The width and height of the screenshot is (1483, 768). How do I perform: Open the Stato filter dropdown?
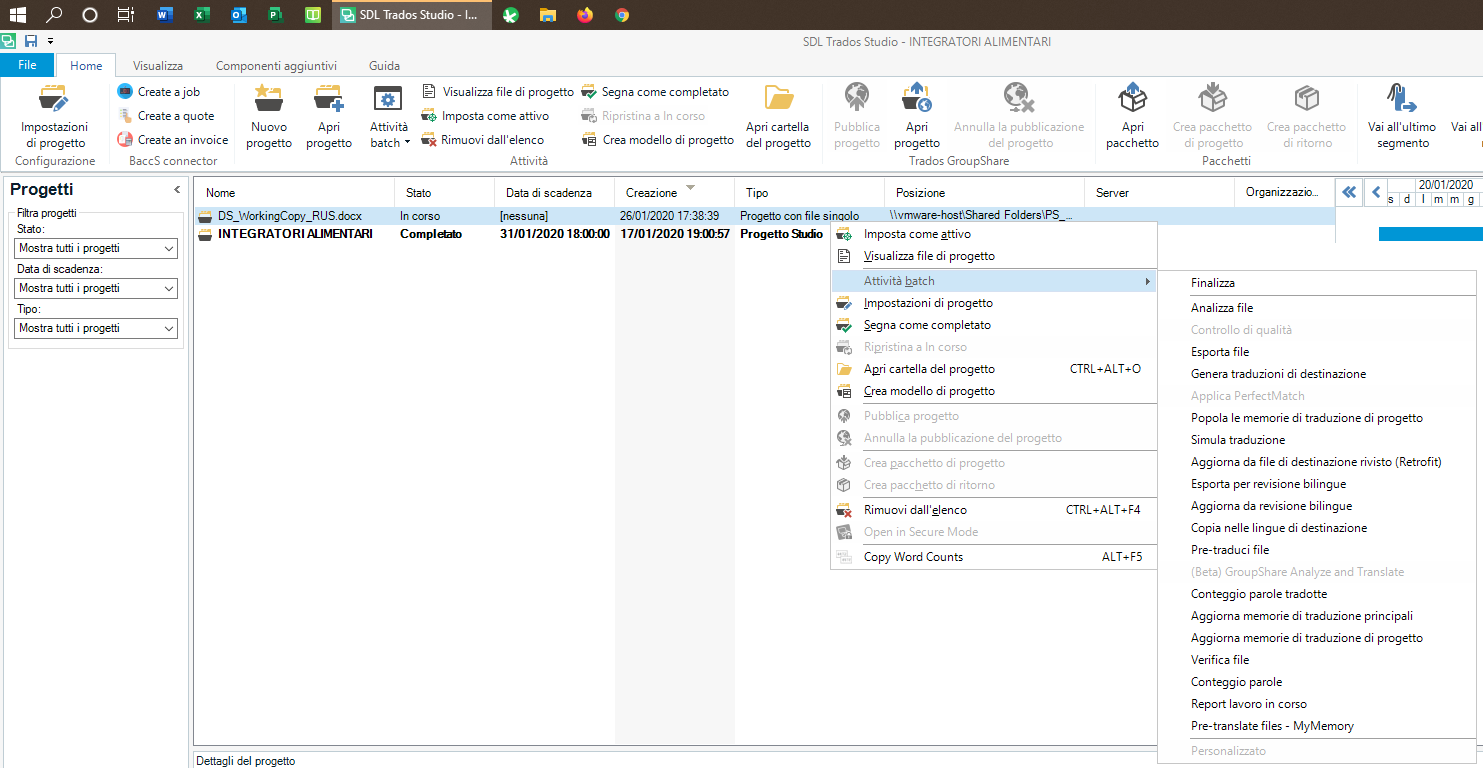[97, 248]
